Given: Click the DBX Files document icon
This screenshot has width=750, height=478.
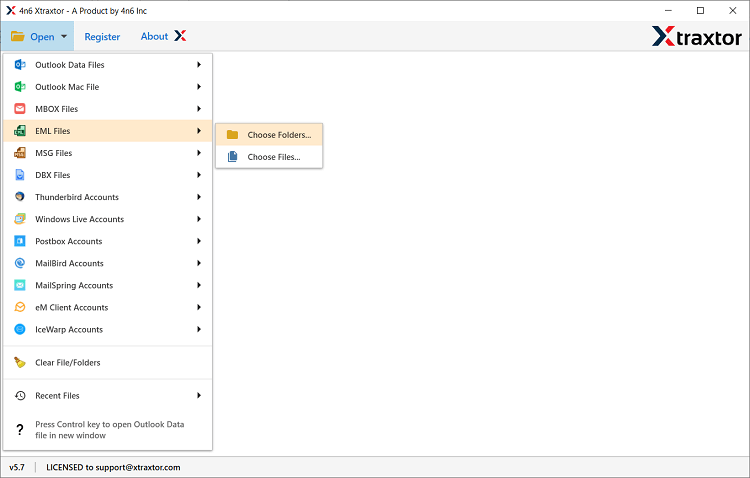Looking at the screenshot, I should [20, 175].
